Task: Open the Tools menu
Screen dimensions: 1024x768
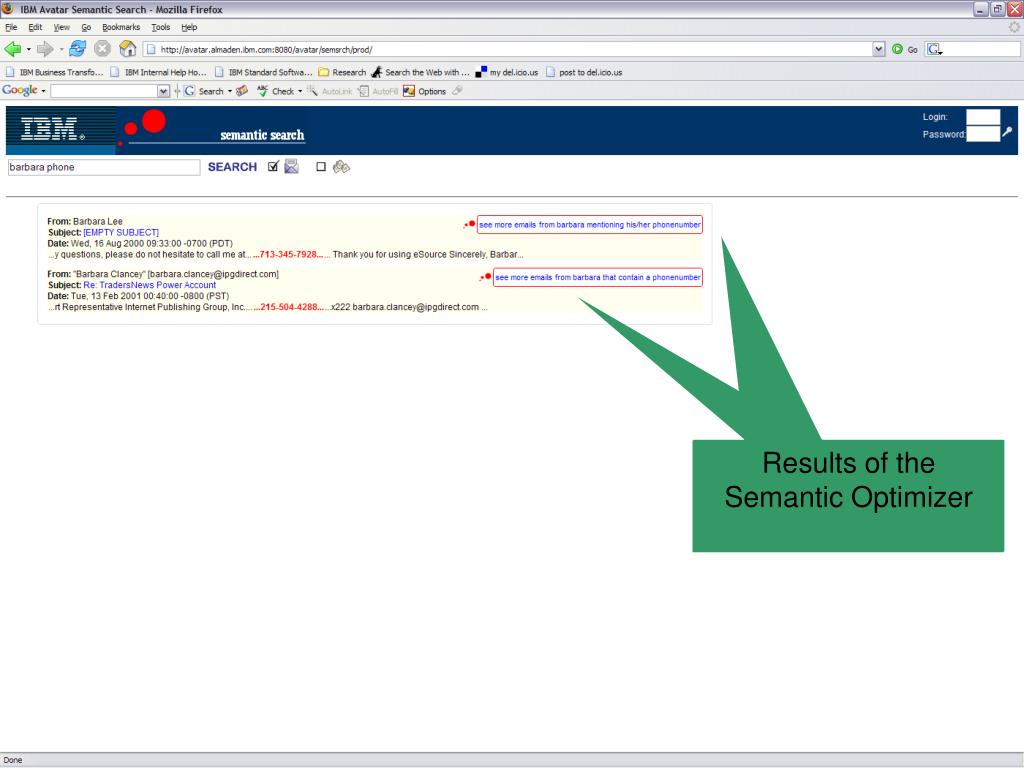Action: tap(161, 27)
